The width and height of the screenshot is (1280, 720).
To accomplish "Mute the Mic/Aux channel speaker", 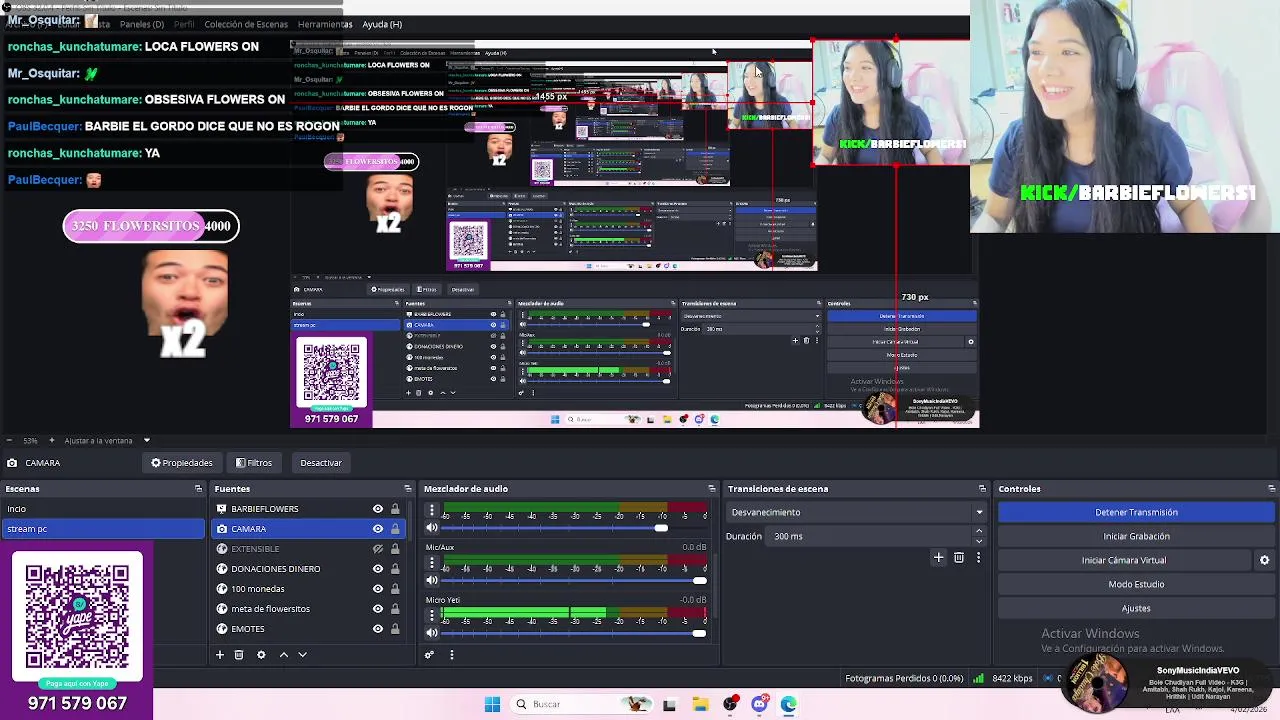I will coord(432,580).
